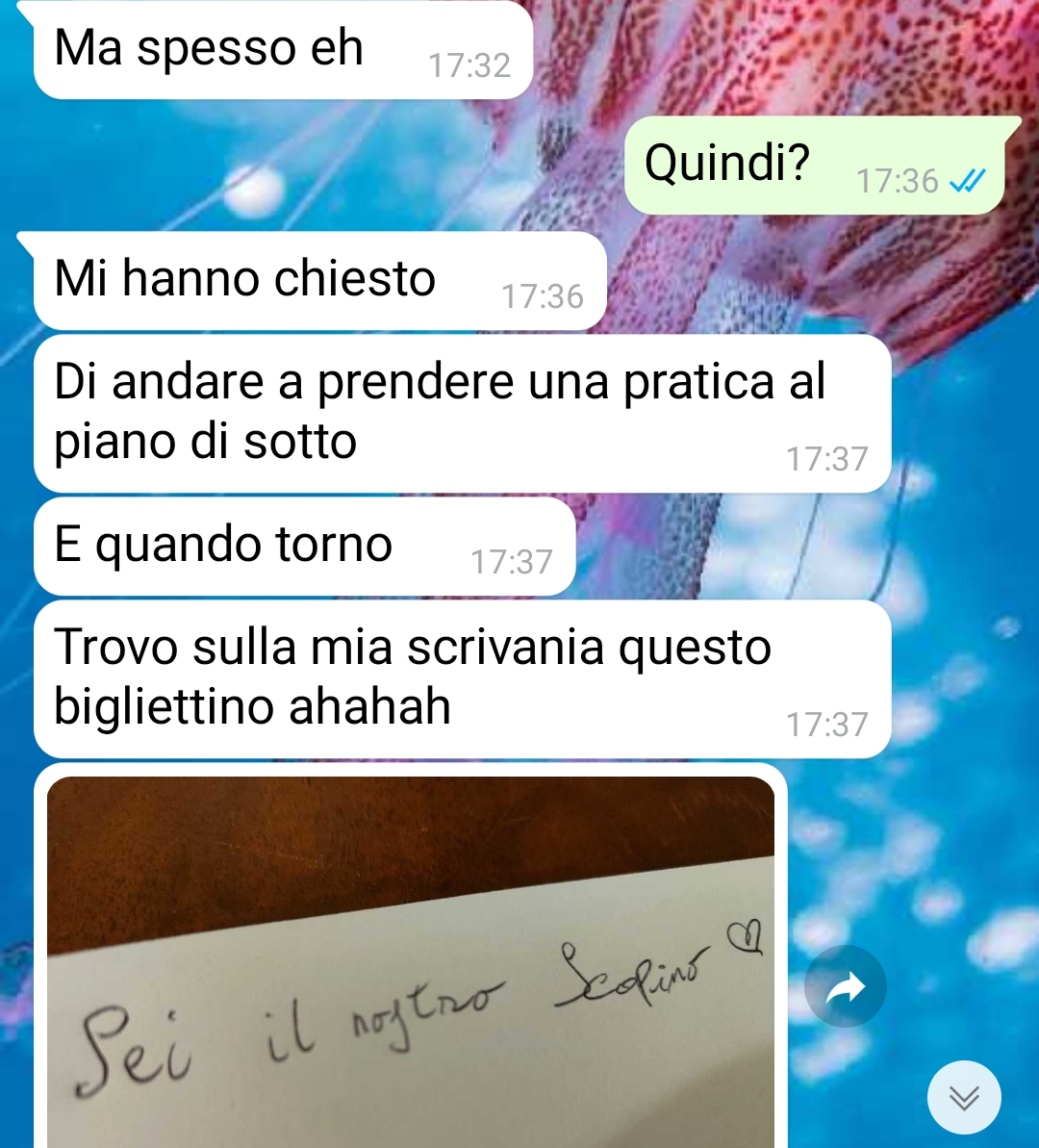Tap the words "piano di sotto" in message
This screenshot has width=1039, height=1148.
205,442
